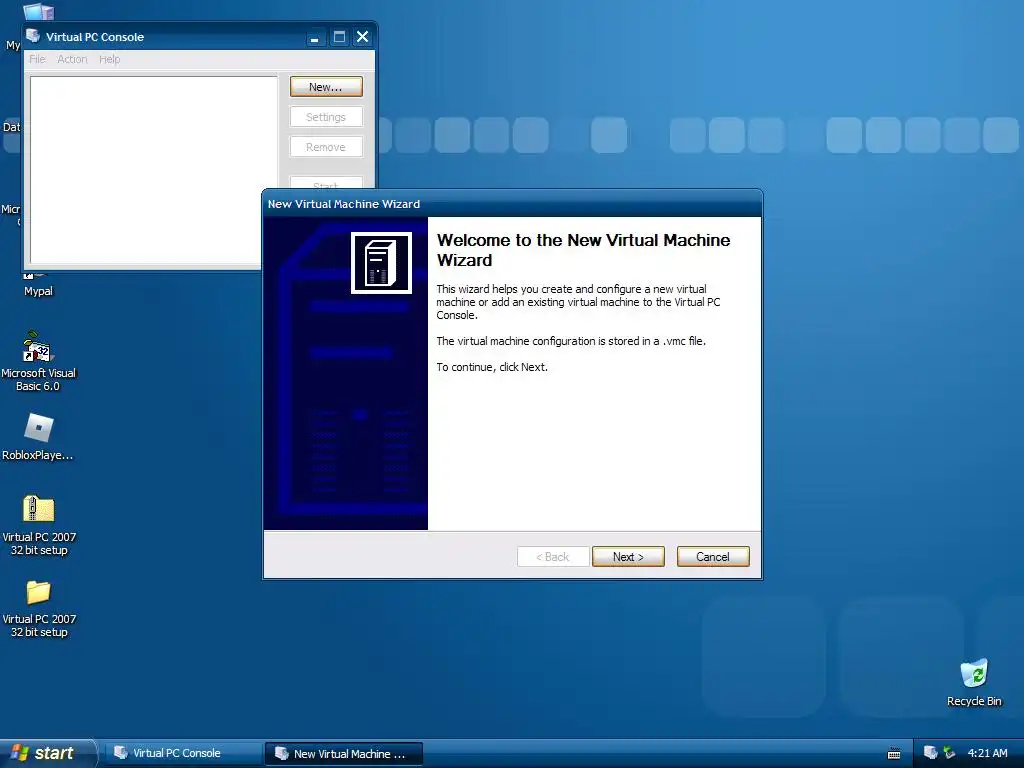Screen dimensions: 1024x768
Task: Click the '.vmc file' description sentence
Action: tap(571, 341)
